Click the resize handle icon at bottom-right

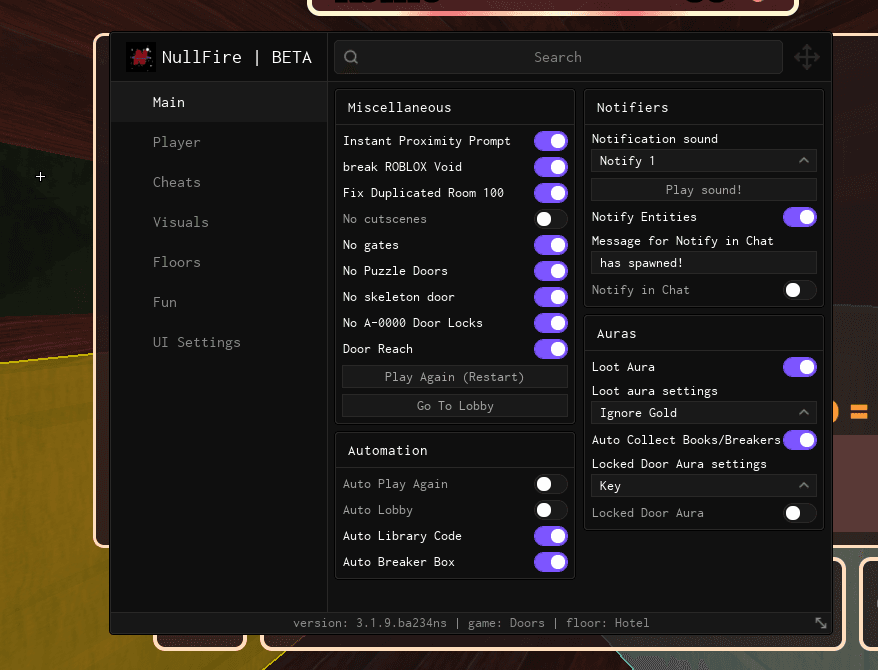click(x=820, y=623)
